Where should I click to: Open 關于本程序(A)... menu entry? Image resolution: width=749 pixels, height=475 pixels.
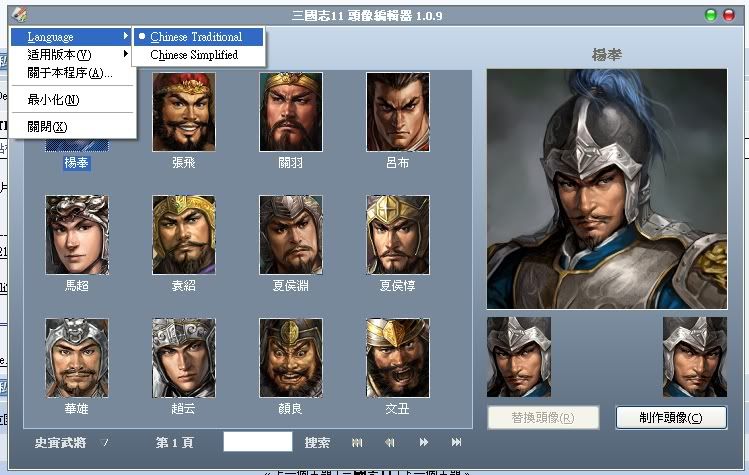coord(71,73)
